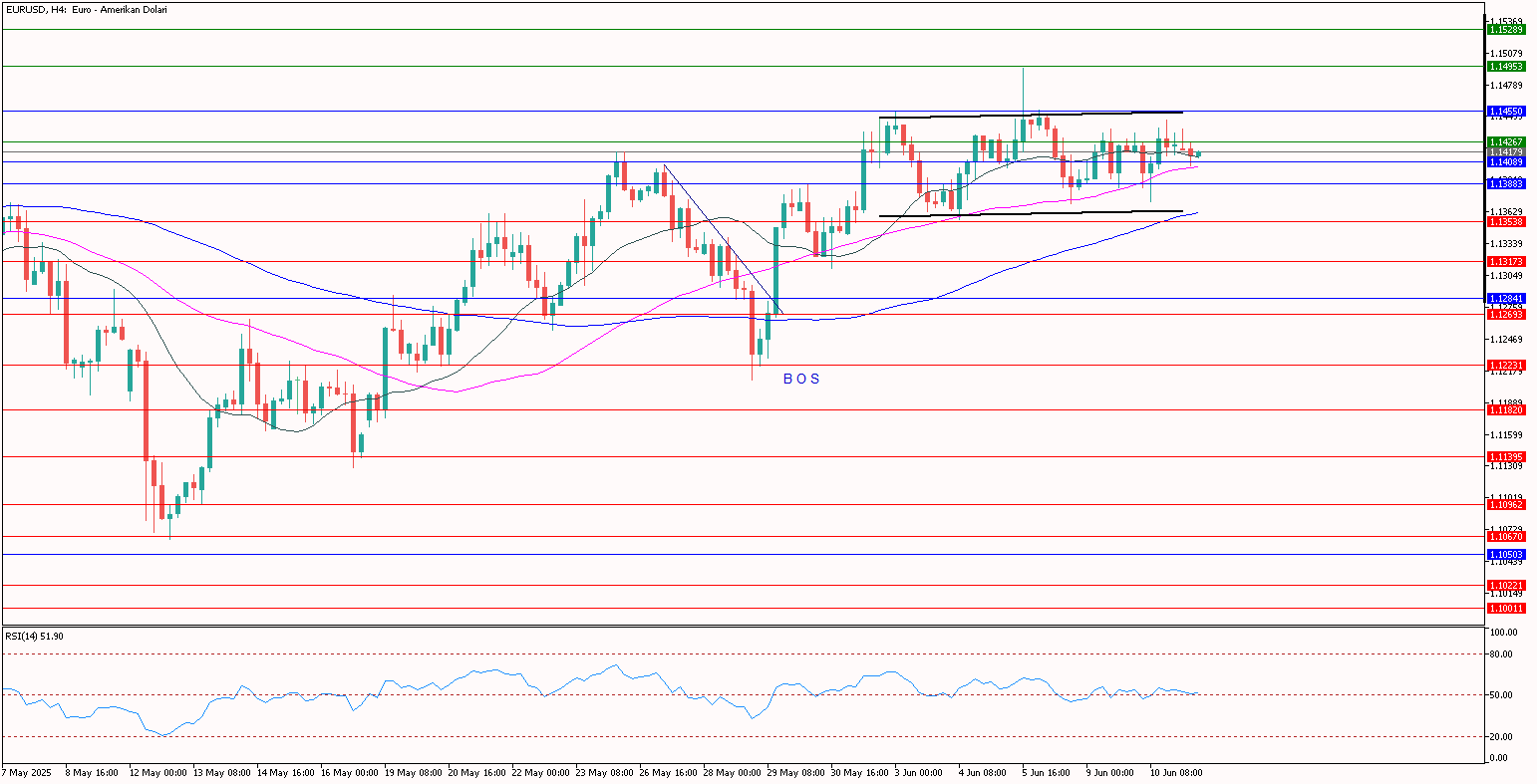Click the '10 Jun 08:00' time axis label
The image size is (1537, 784).
point(1176,772)
